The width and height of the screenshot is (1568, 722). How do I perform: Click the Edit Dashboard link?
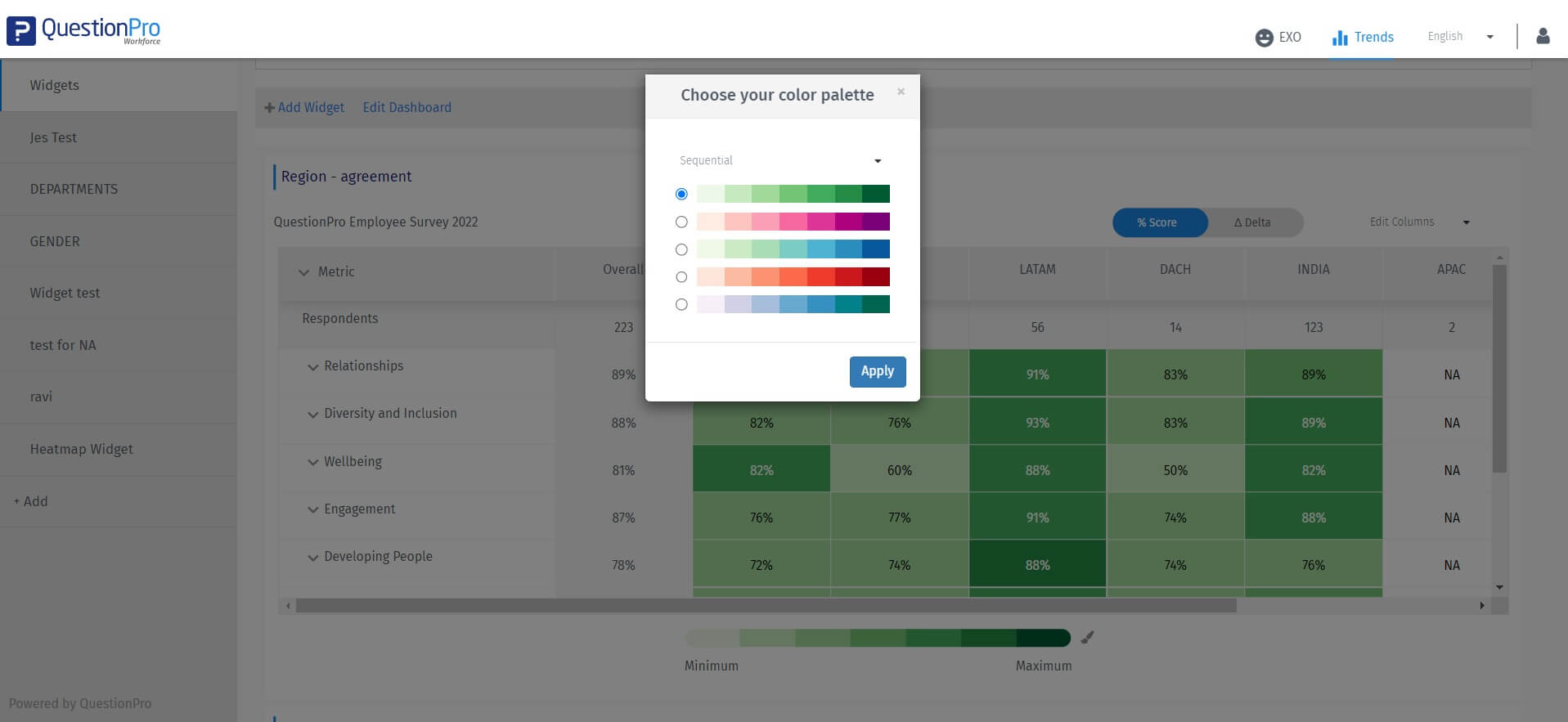tap(407, 107)
